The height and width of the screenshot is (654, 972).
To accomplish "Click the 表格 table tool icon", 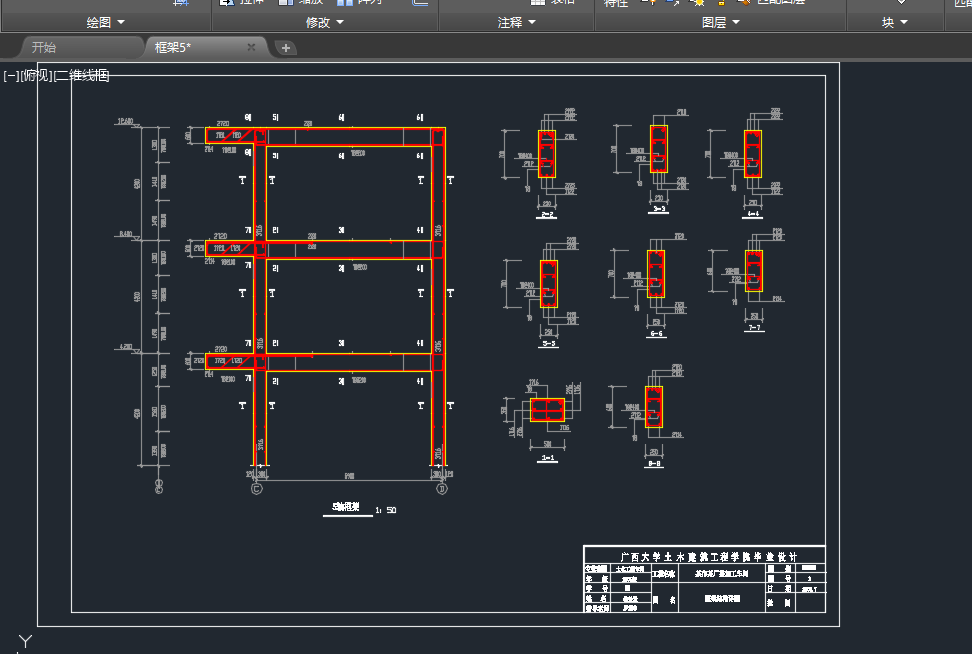I will tap(538, 2).
